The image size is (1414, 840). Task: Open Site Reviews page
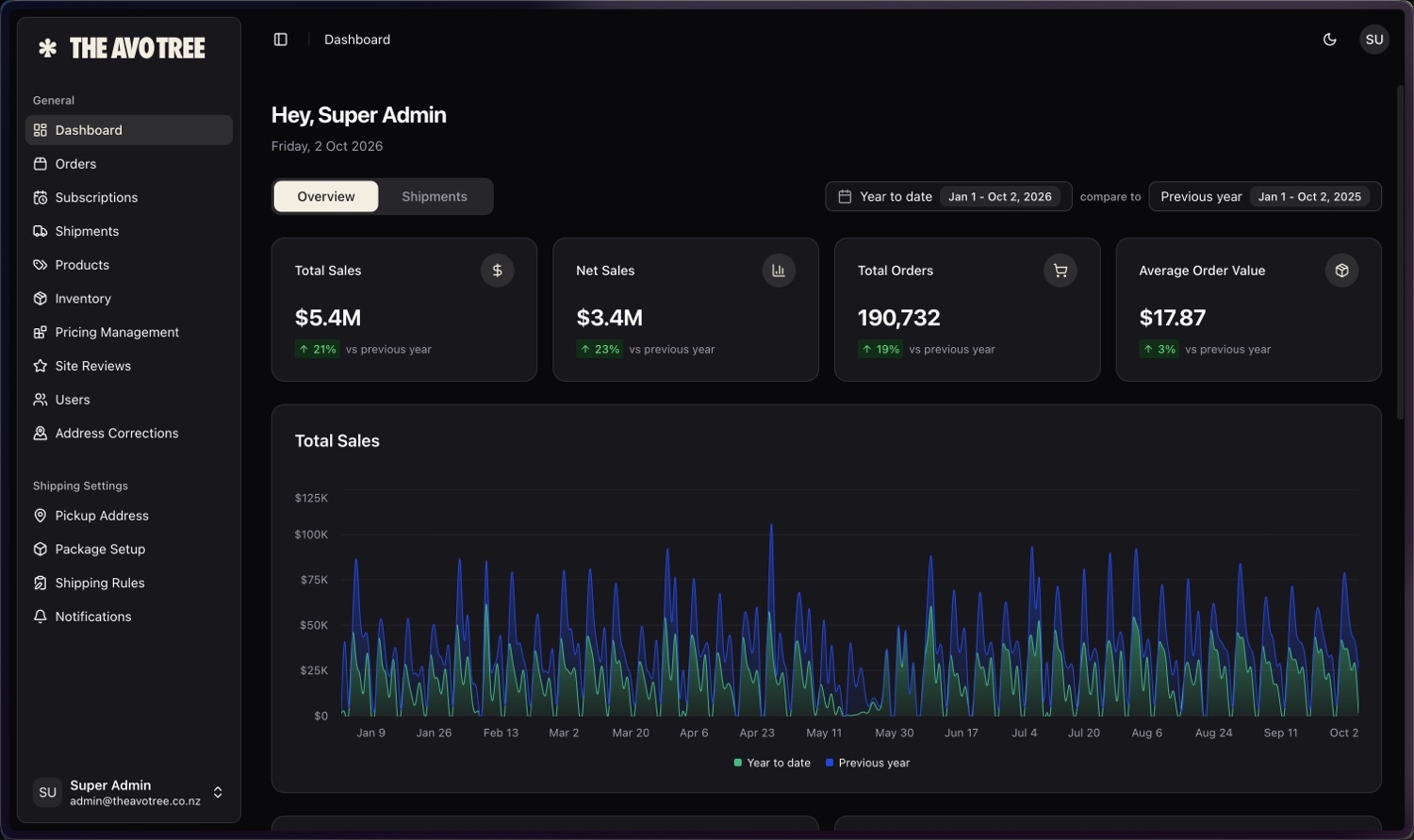129,366
